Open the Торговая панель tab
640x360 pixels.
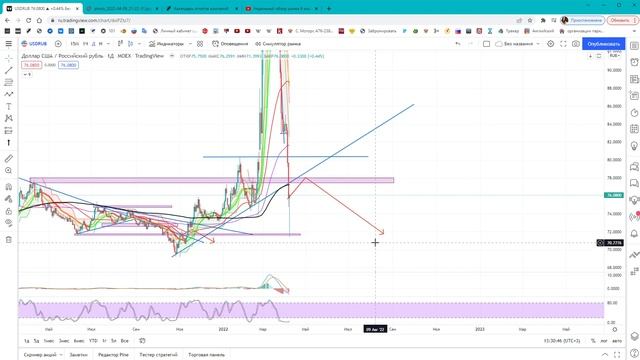(x=207, y=355)
